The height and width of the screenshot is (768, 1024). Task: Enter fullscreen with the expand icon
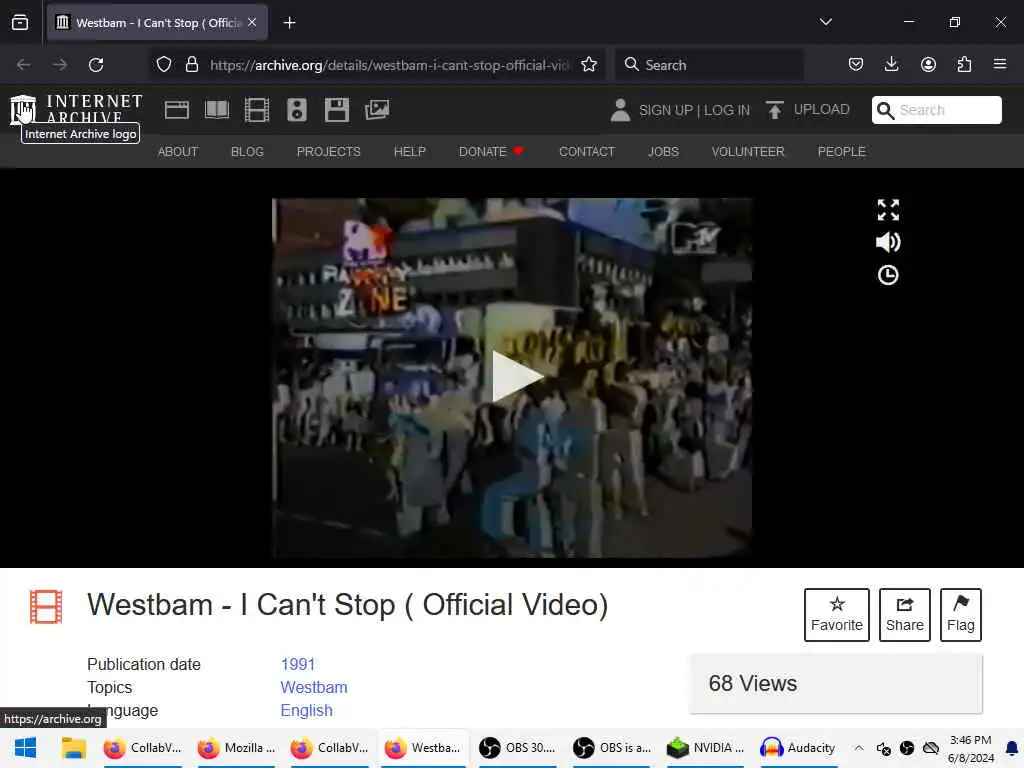pos(888,210)
